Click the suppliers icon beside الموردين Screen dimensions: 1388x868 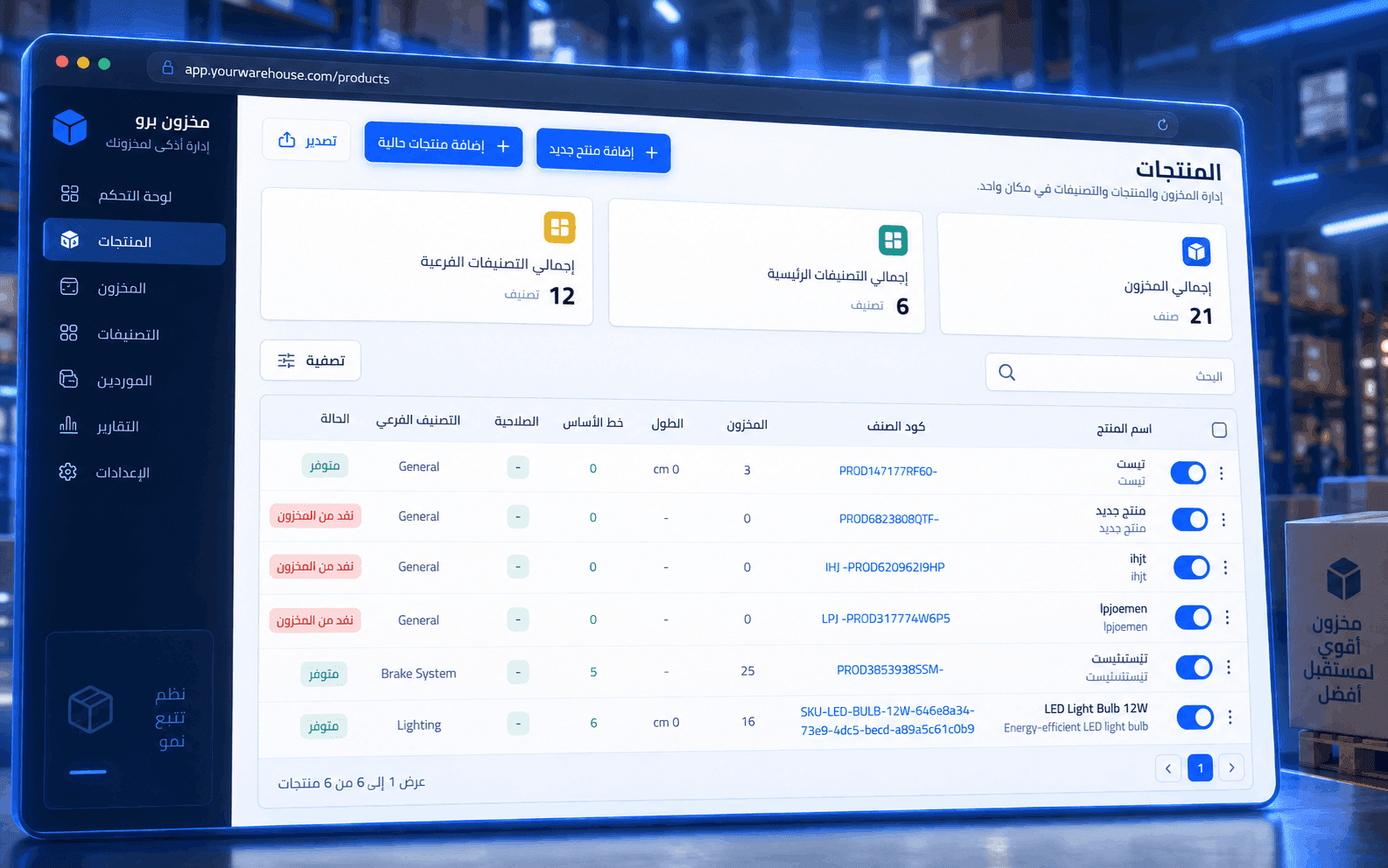pos(68,379)
